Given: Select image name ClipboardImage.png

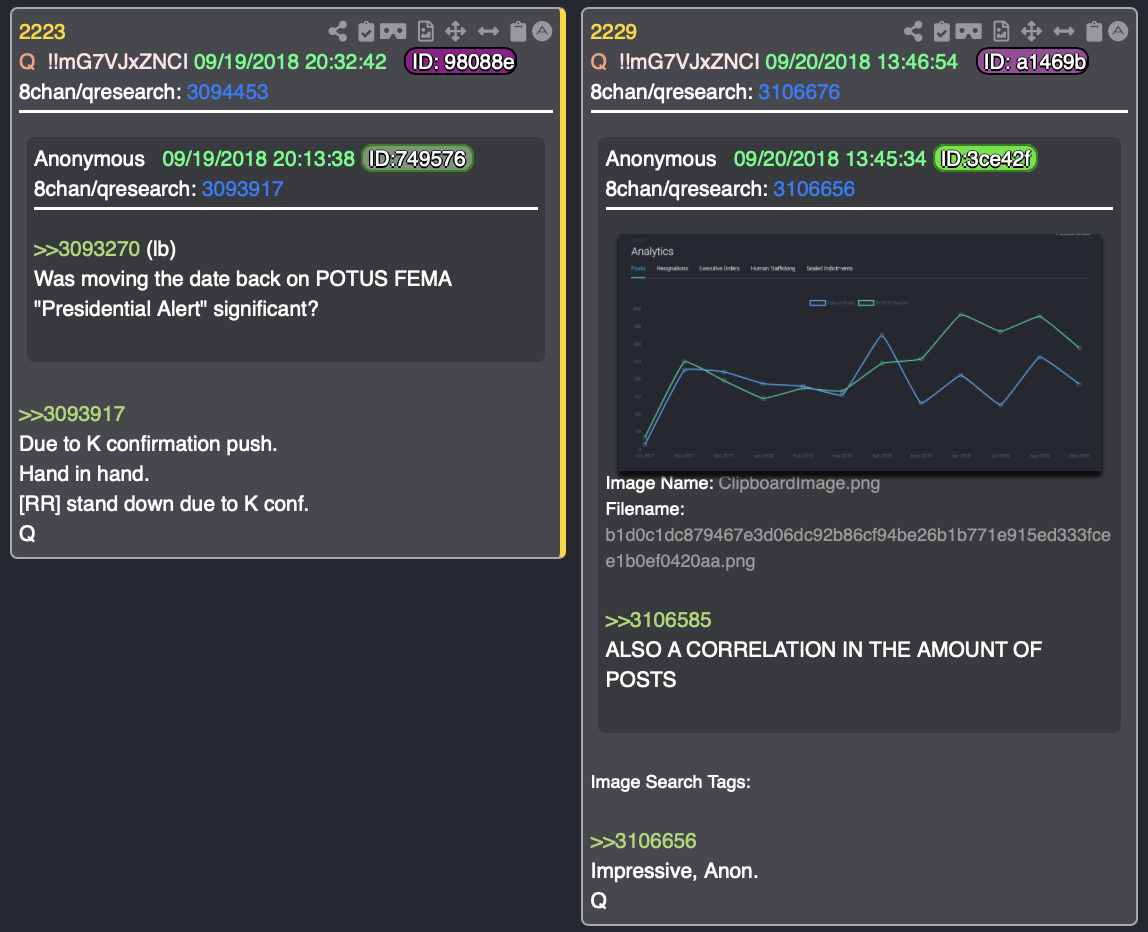Looking at the screenshot, I should pos(799,483).
